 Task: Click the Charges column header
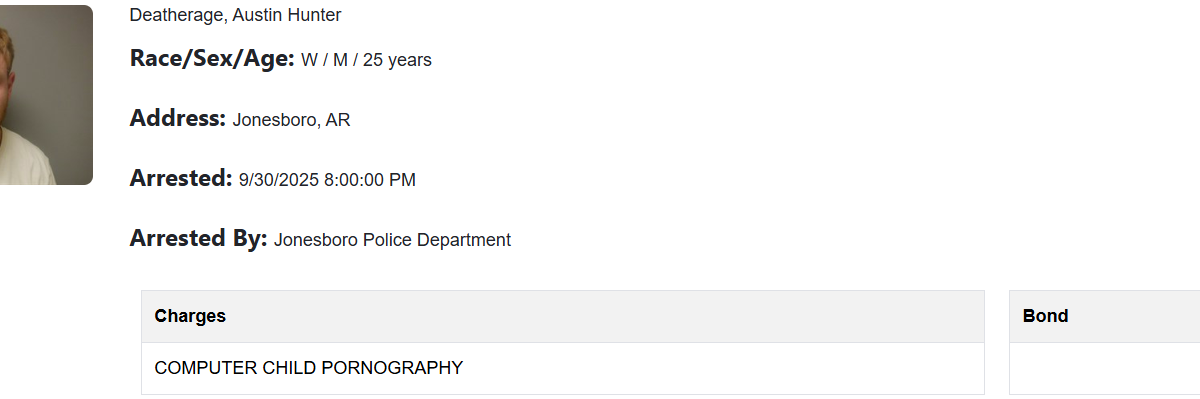[563, 316]
